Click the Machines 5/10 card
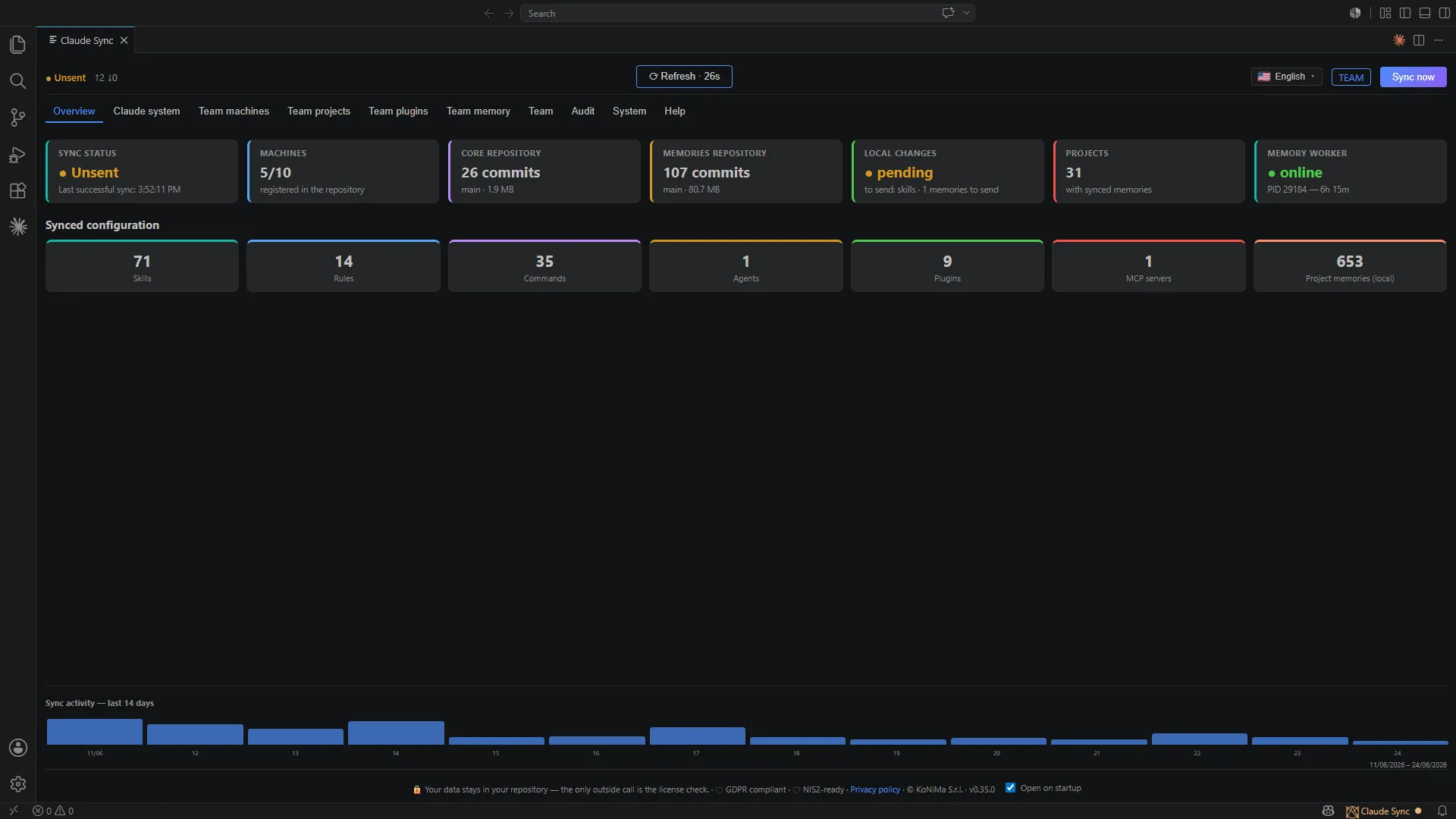The width and height of the screenshot is (1456, 819). (343, 171)
